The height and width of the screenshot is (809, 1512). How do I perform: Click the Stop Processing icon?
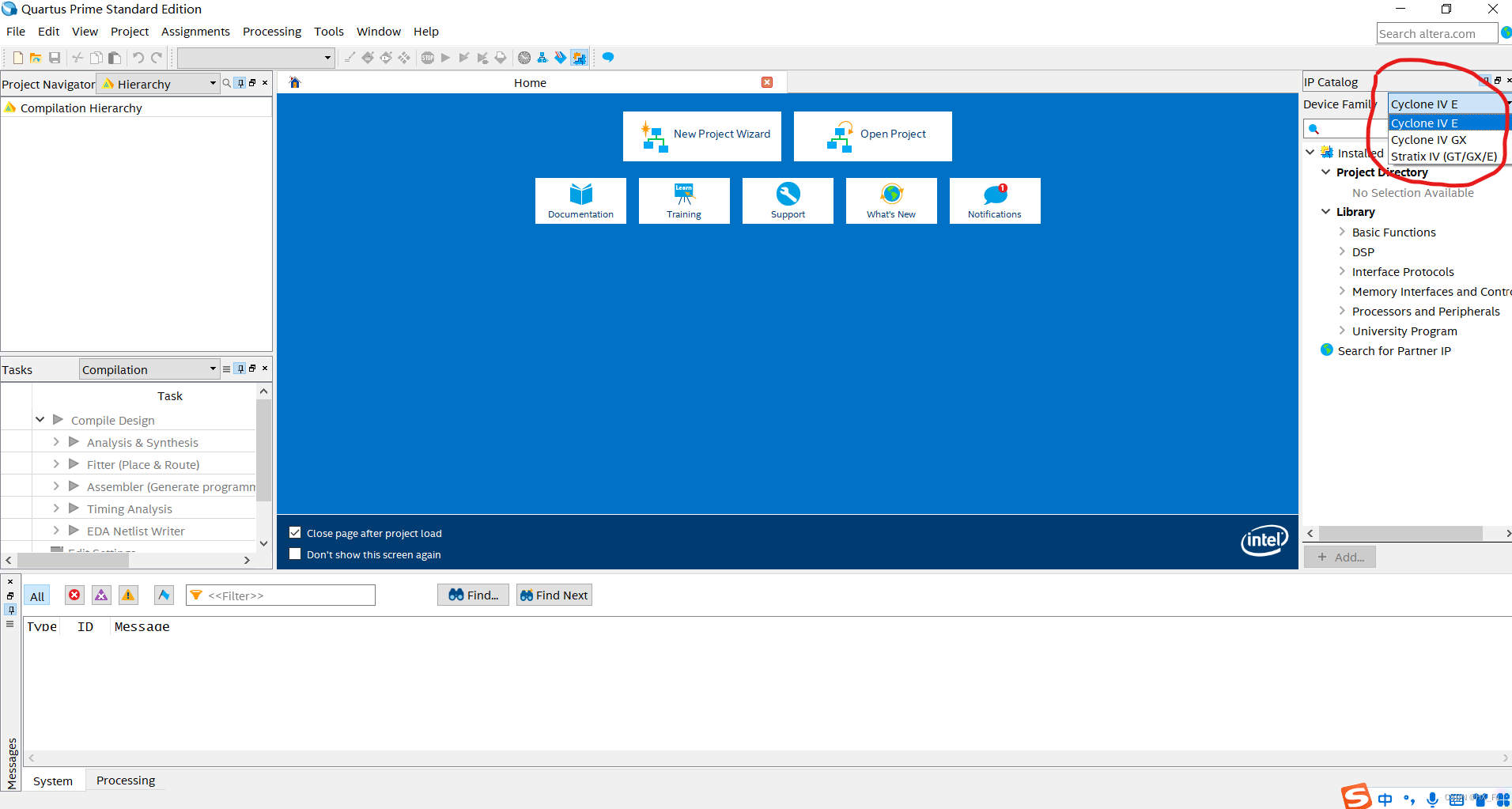[428, 58]
